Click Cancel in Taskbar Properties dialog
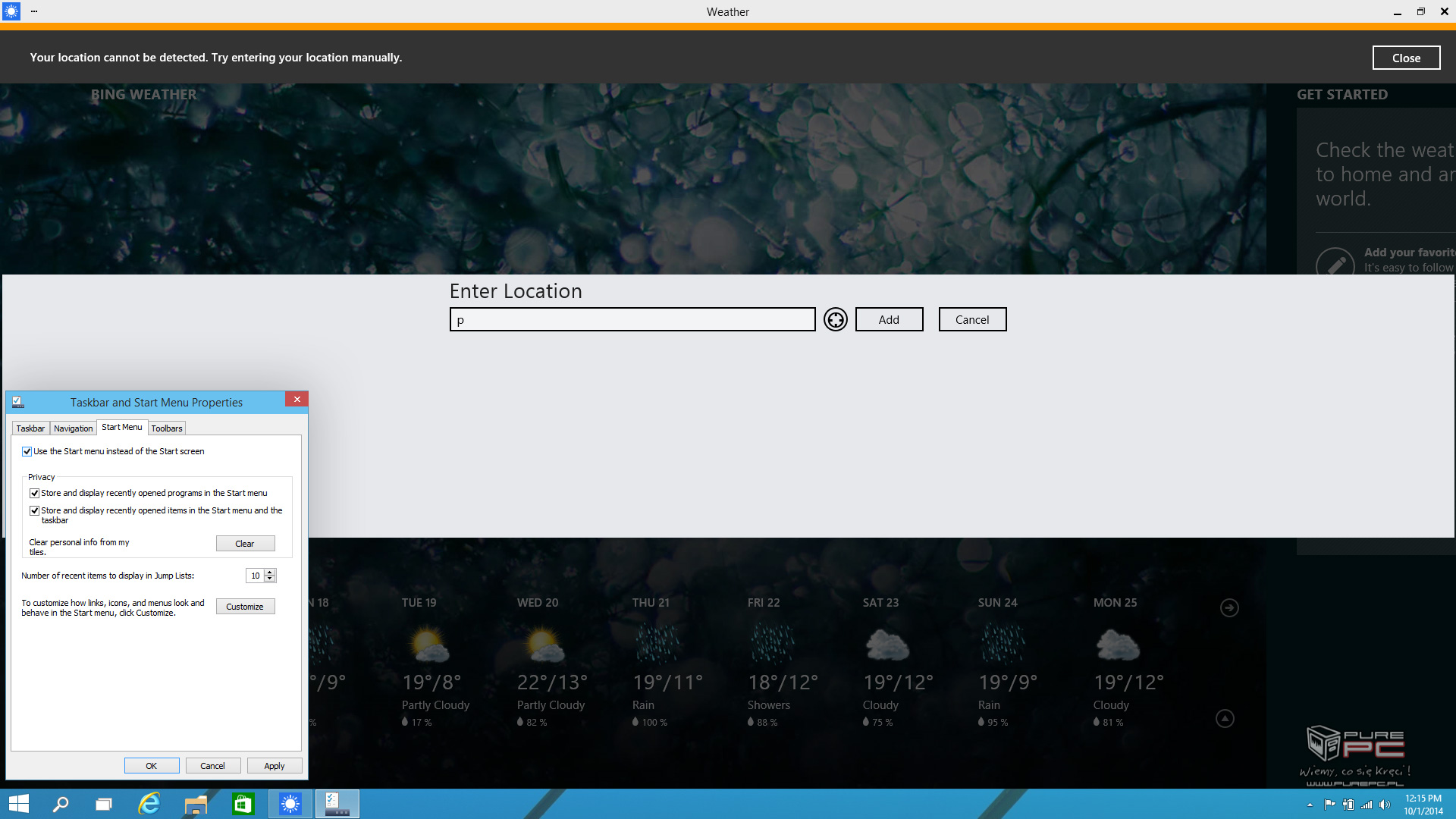 tap(213, 766)
